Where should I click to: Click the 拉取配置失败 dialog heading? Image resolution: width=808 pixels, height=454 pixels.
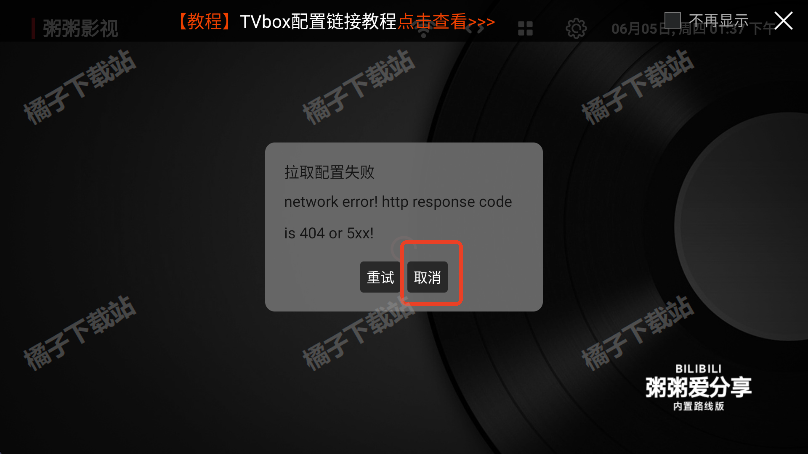tap(329, 172)
